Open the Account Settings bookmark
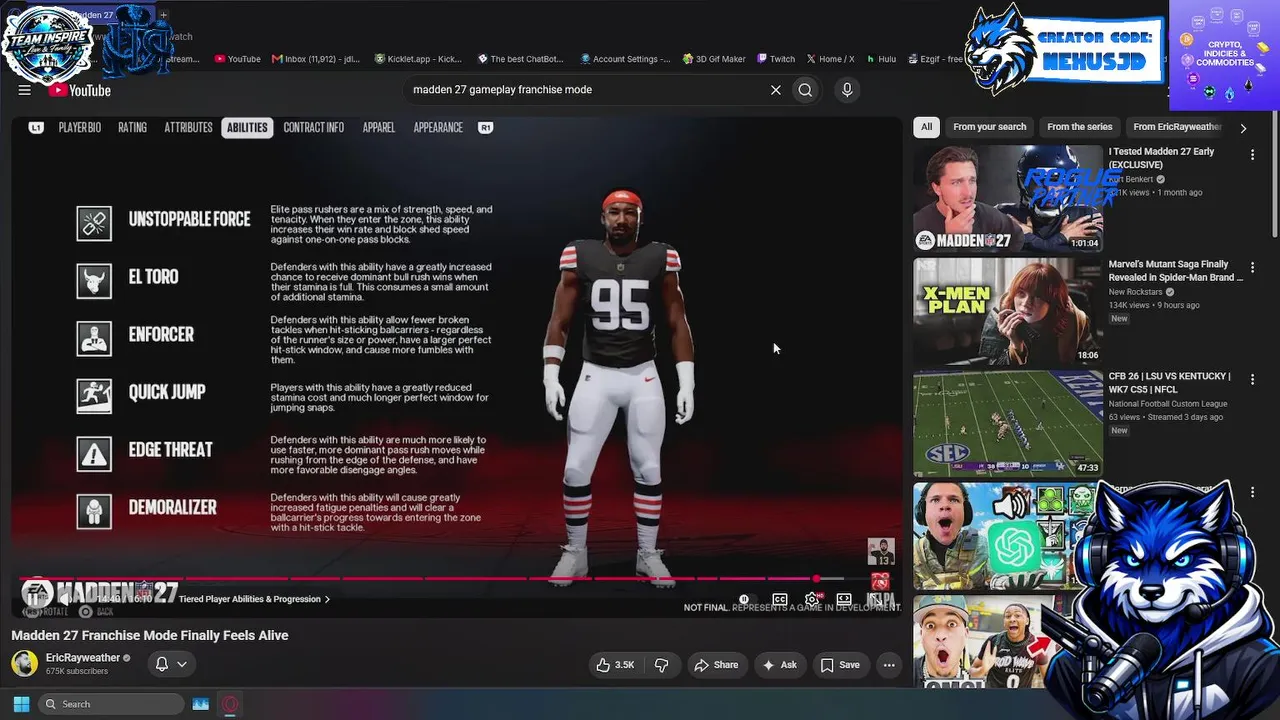Image resolution: width=1280 pixels, height=720 pixels. pyautogui.click(x=625, y=59)
